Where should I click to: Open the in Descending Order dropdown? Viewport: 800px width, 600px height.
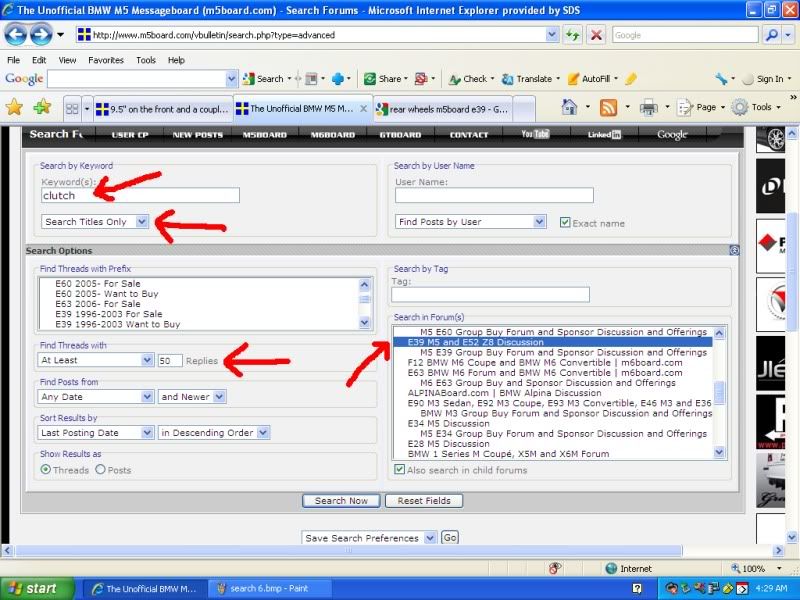(x=213, y=433)
